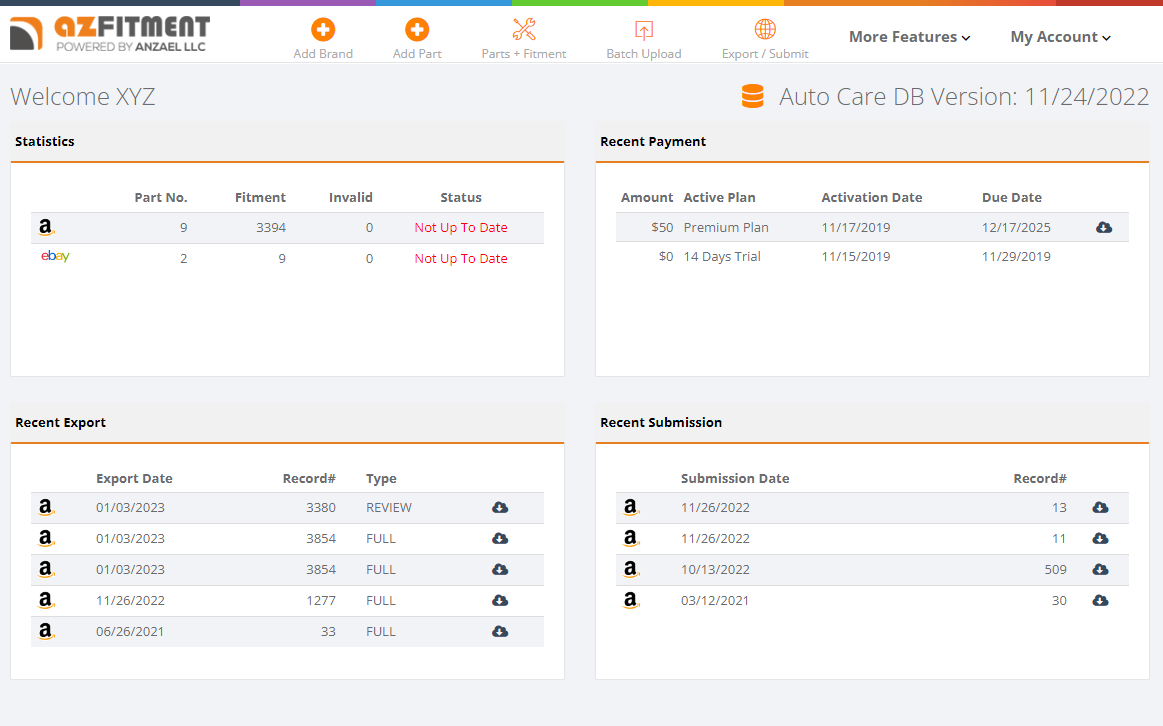
Task: Click eBay 'Not Up To Date' status
Action: click(461, 259)
